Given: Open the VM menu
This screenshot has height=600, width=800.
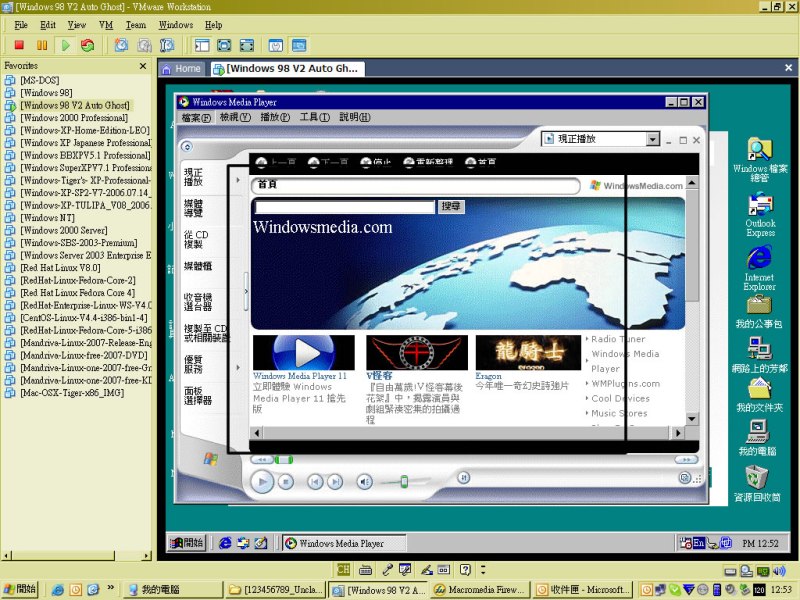Looking at the screenshot, I should (106, 25).
